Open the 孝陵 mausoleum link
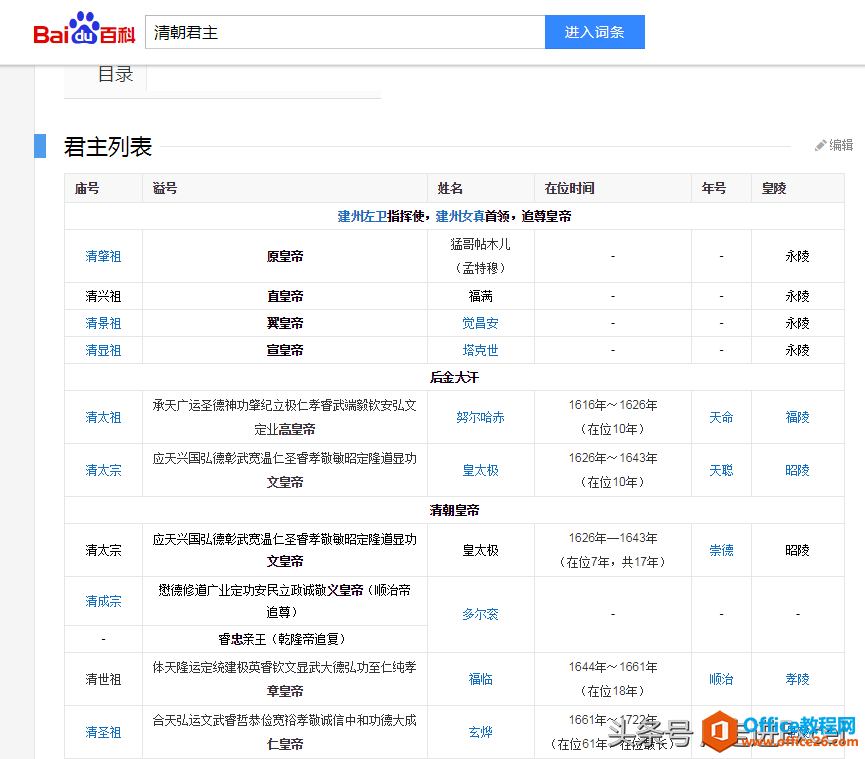Viewport: 865px width, 759px height. point(797,680)
